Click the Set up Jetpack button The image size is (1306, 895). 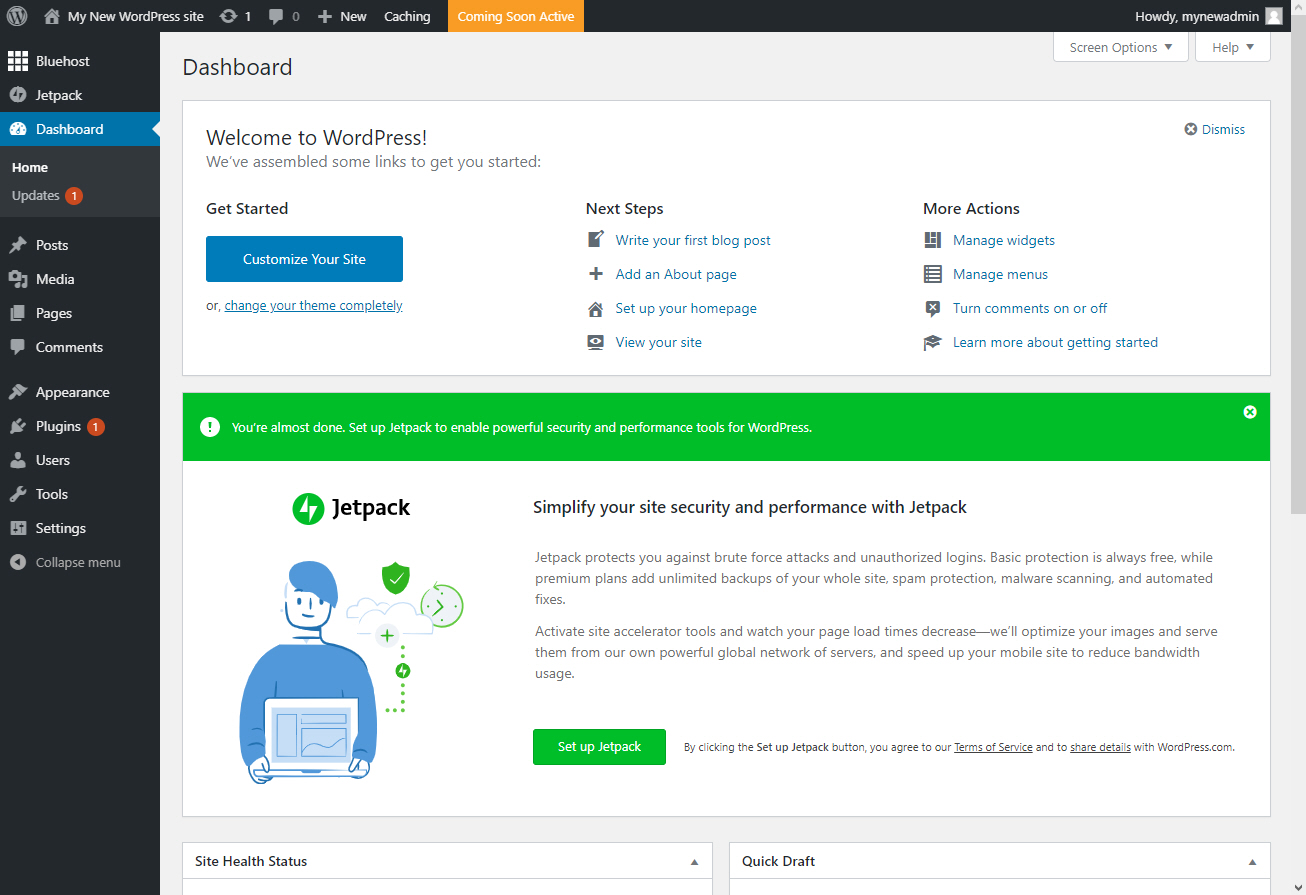[x=599, y=747]
